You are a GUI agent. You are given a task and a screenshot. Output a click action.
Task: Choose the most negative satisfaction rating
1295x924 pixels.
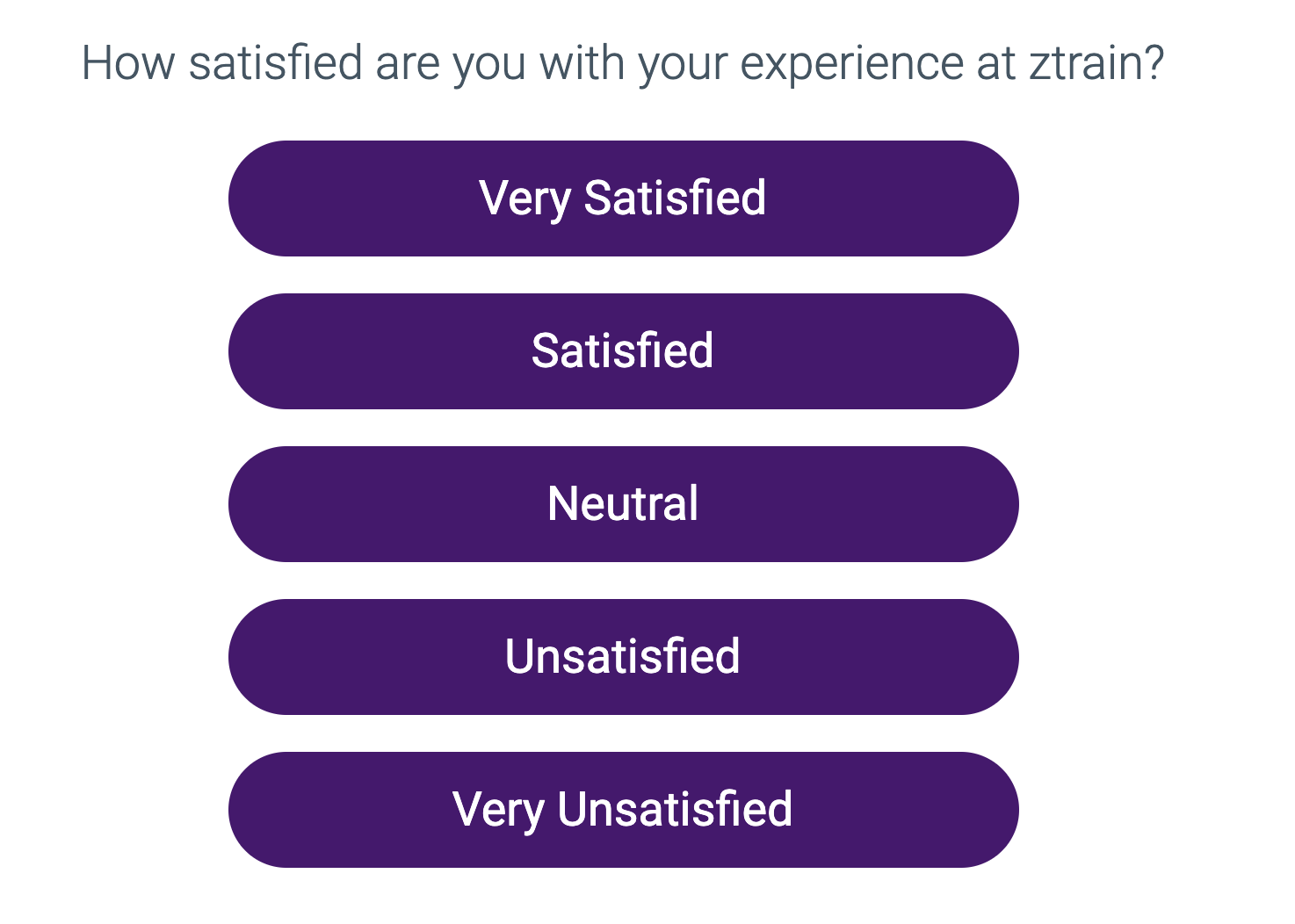coord(622,809)
